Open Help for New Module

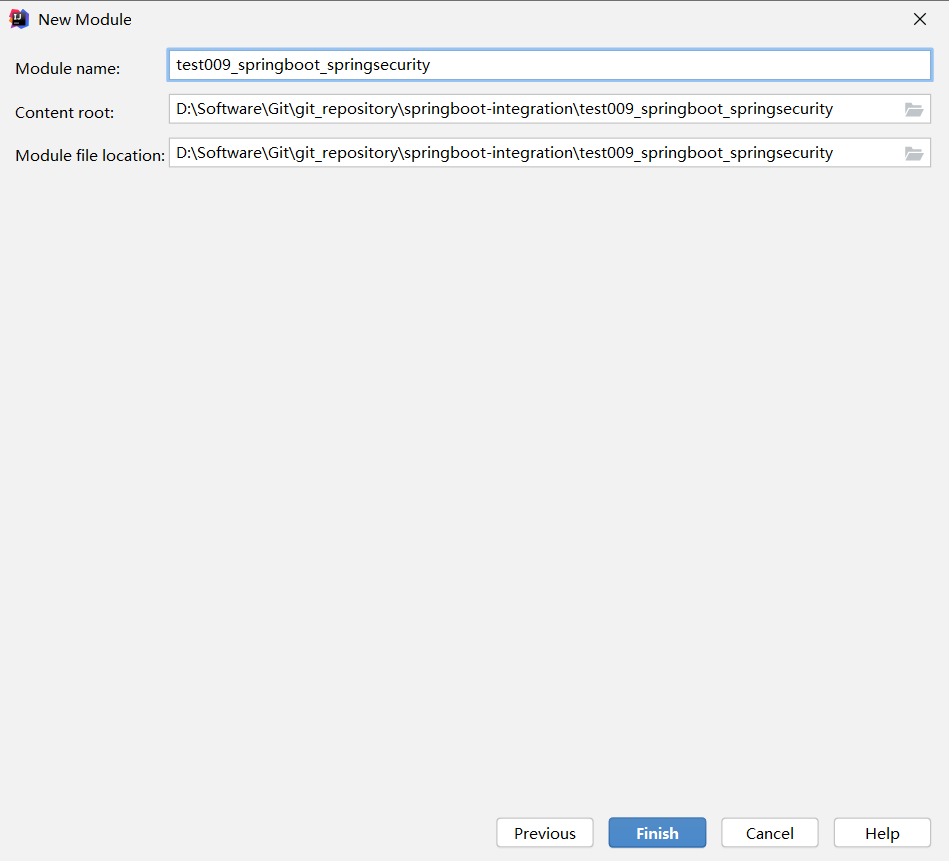coord(882,833)
